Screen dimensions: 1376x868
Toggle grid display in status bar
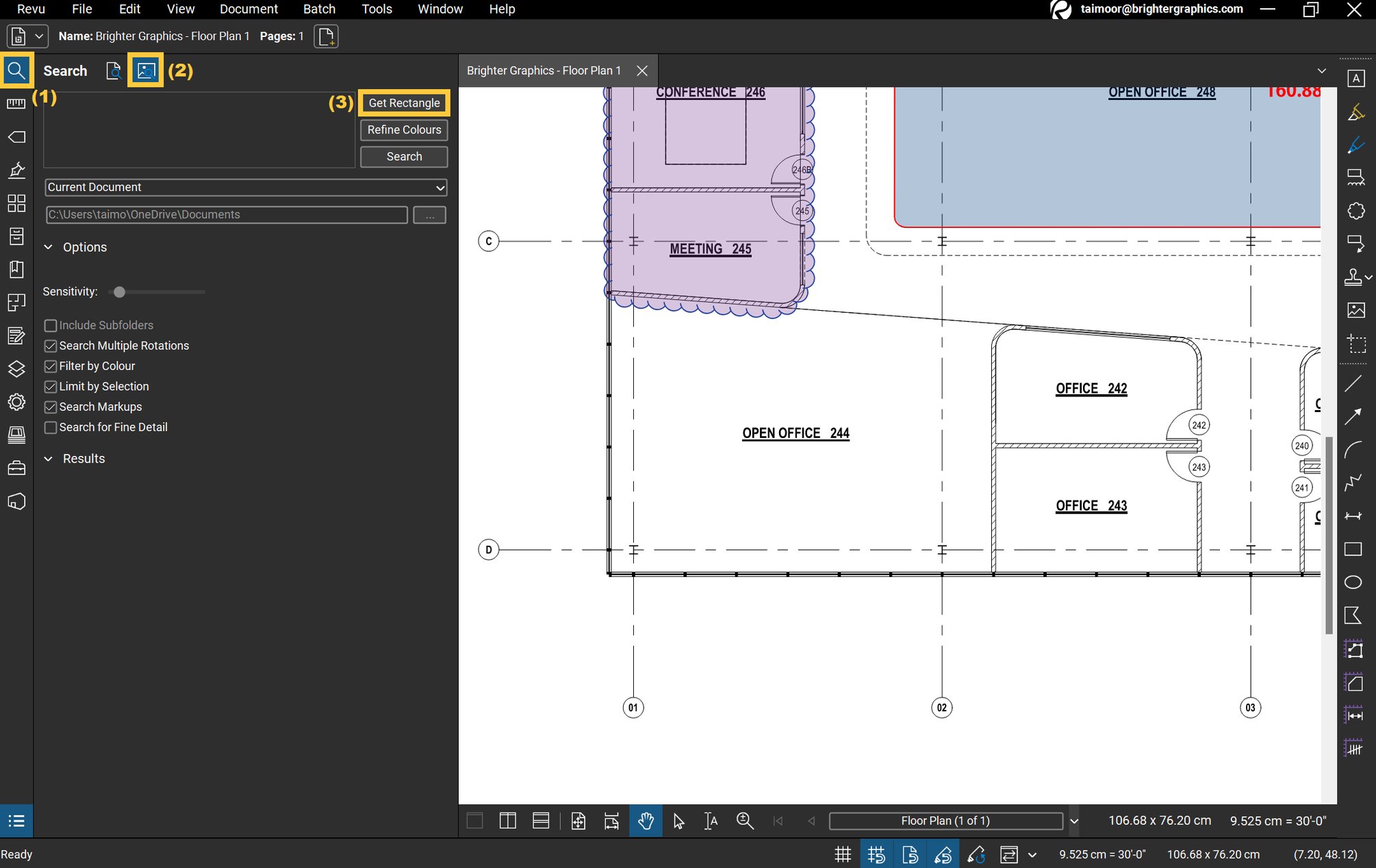point(843,854)
